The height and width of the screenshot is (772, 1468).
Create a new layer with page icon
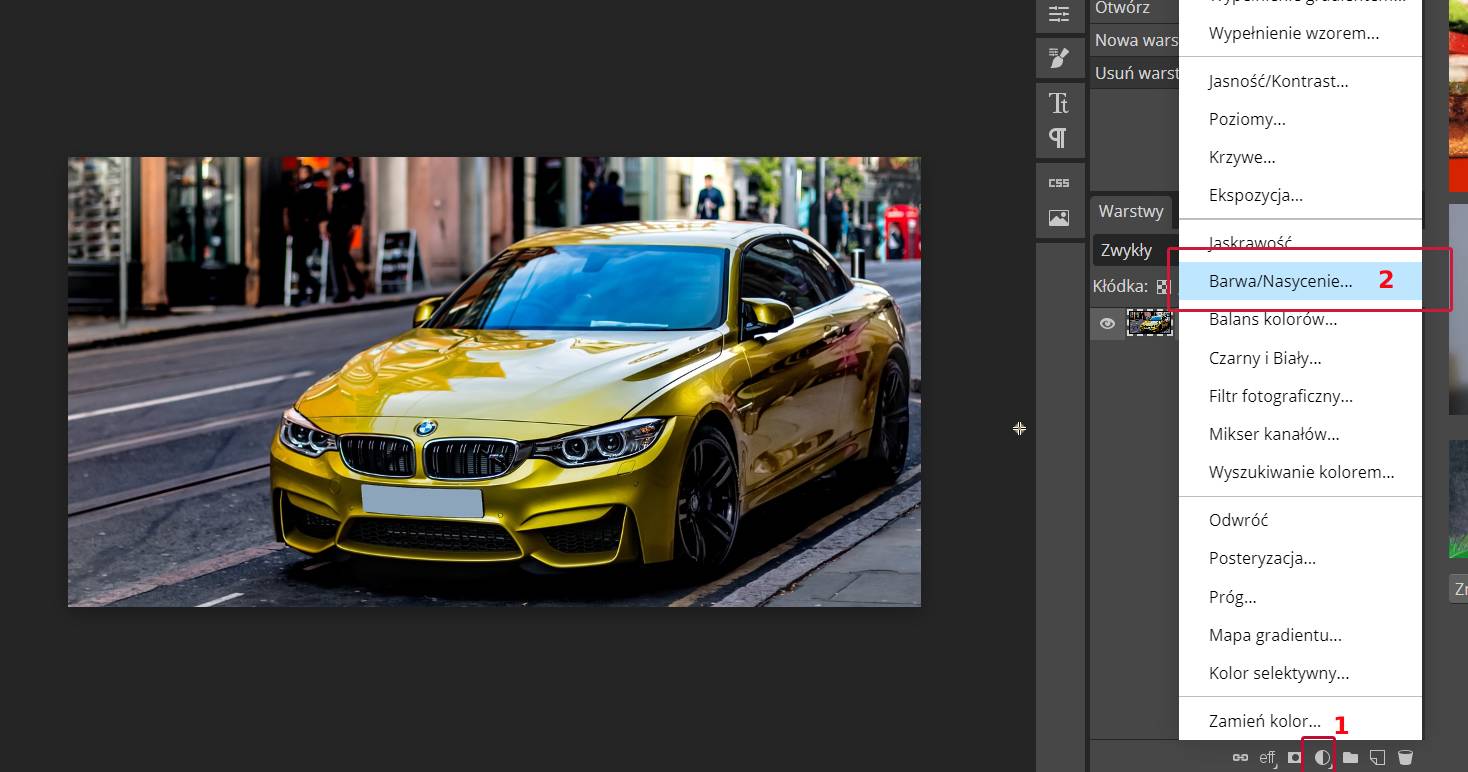pyautogui.click(x=1378, y=758)
